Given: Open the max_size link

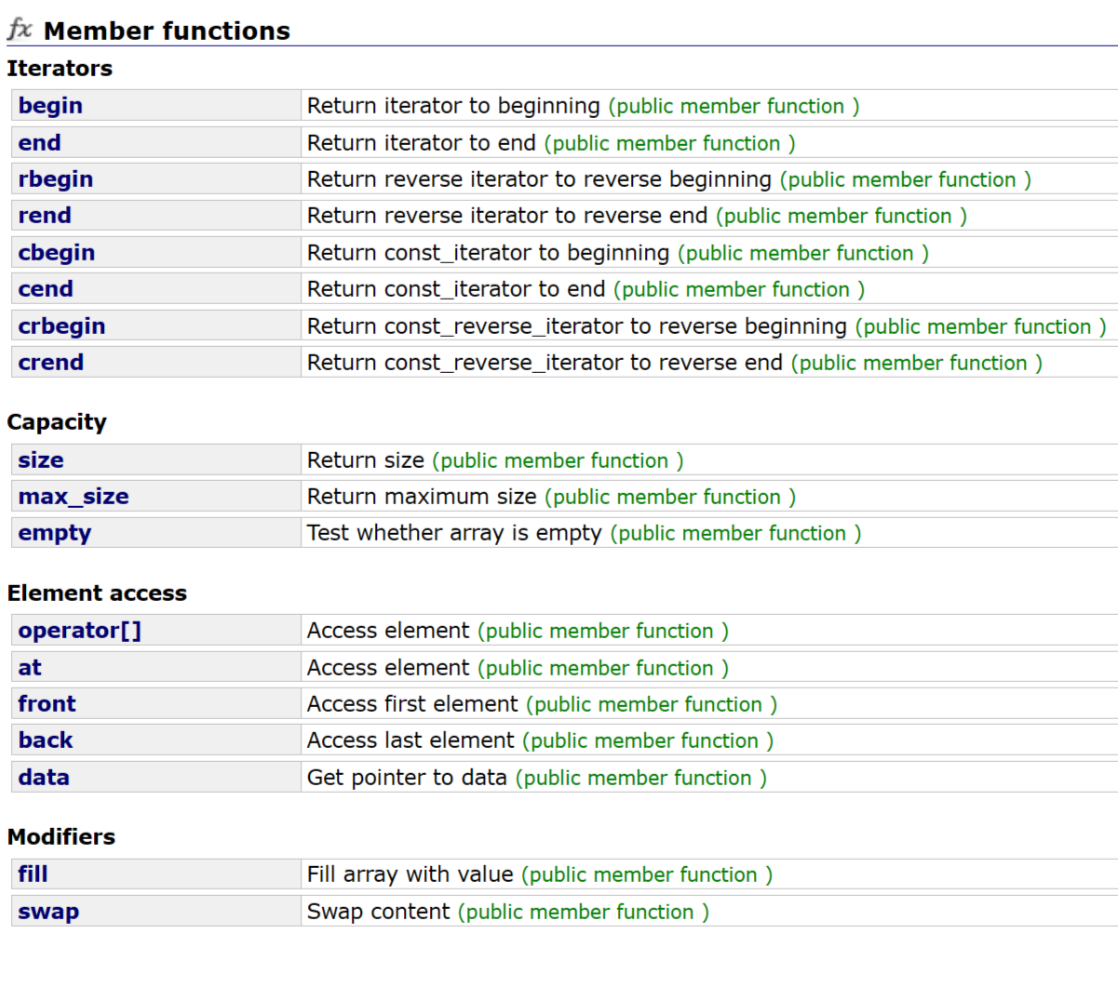Looking at the screenshot, I should [x=73, y=496].
